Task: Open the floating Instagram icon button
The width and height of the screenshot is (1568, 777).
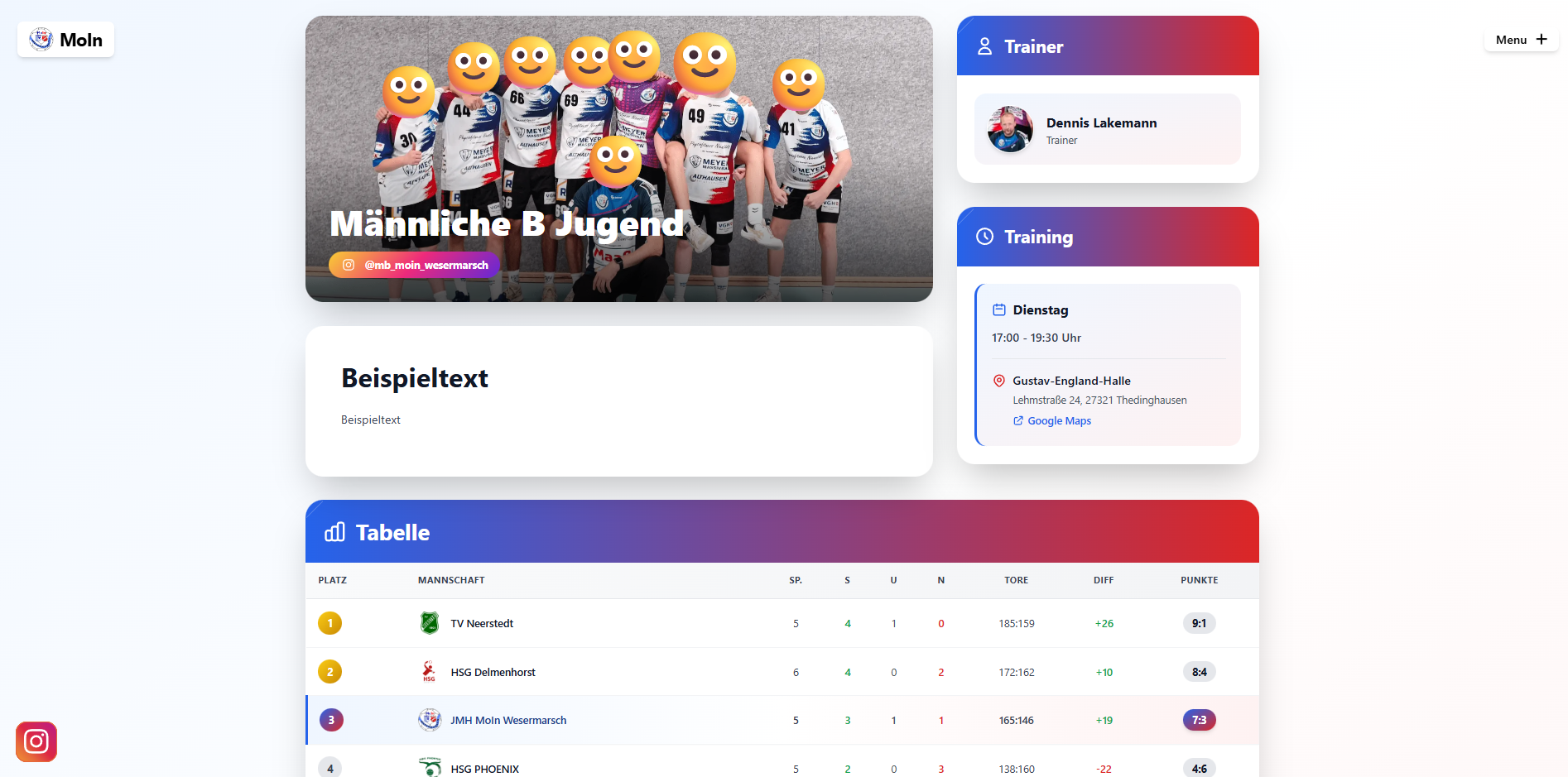Action: [36, 741]
